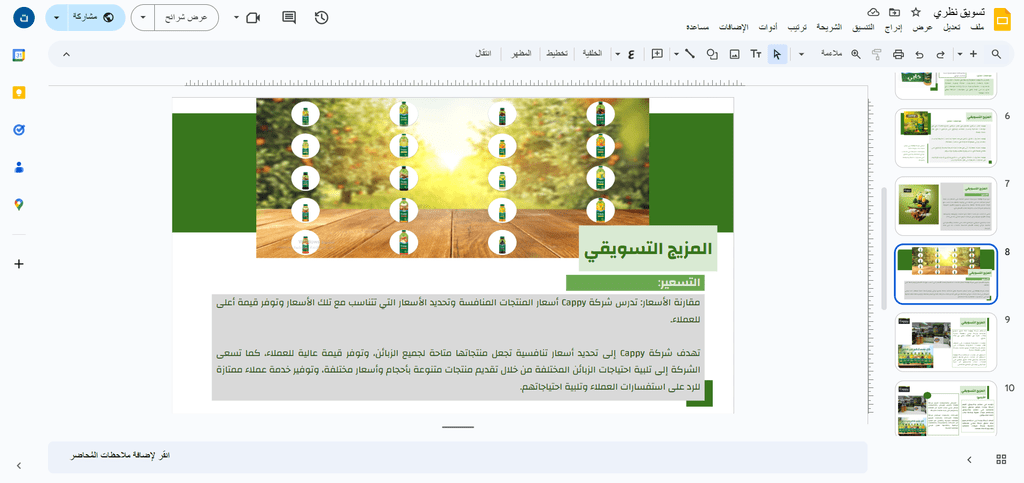Start slideshow with عرض شرائح button
Viewport: 1024px width, 483px height.
click(187, 18)
